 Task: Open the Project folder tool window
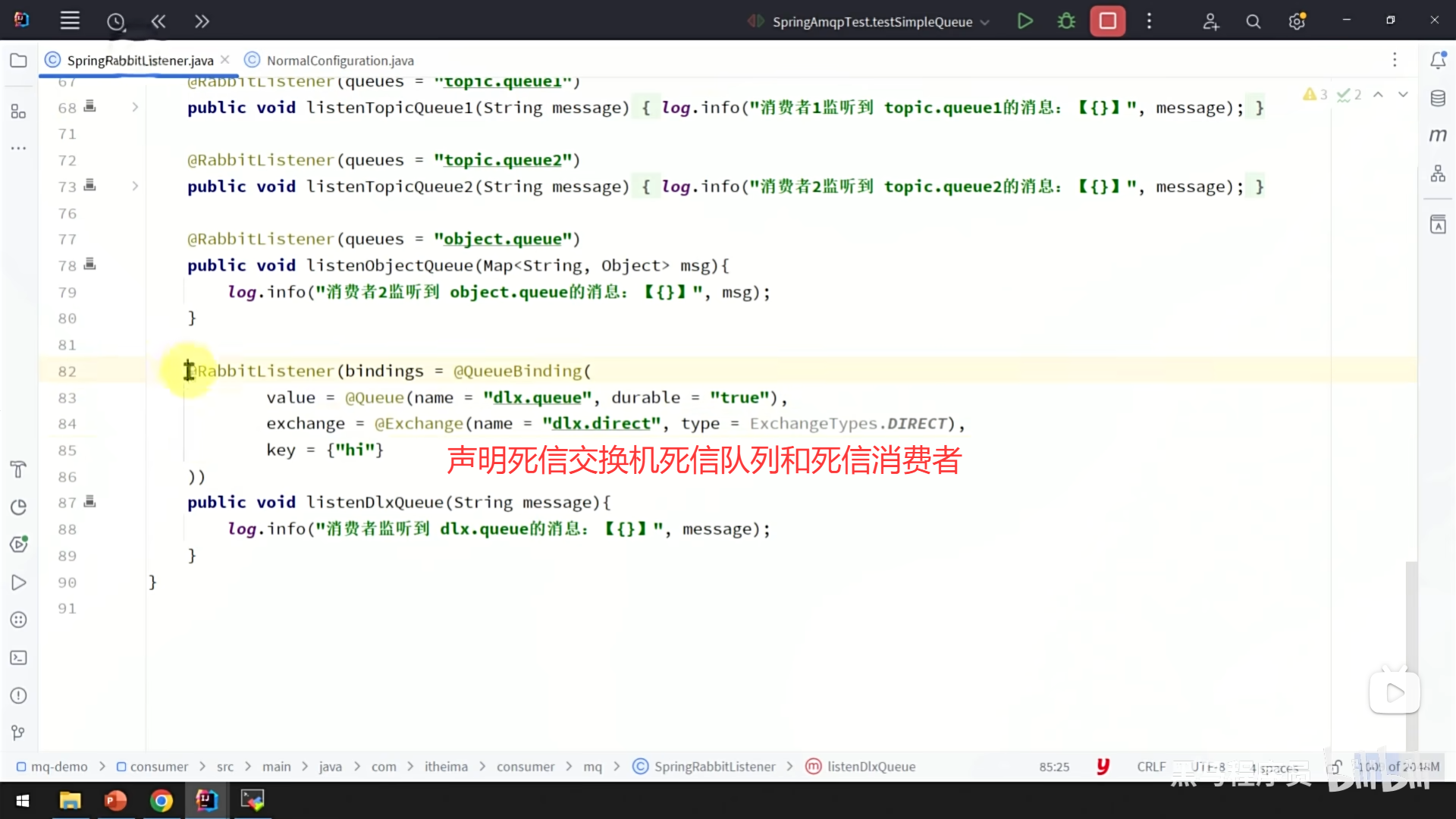pyautogui.click(x=18, y=61)
